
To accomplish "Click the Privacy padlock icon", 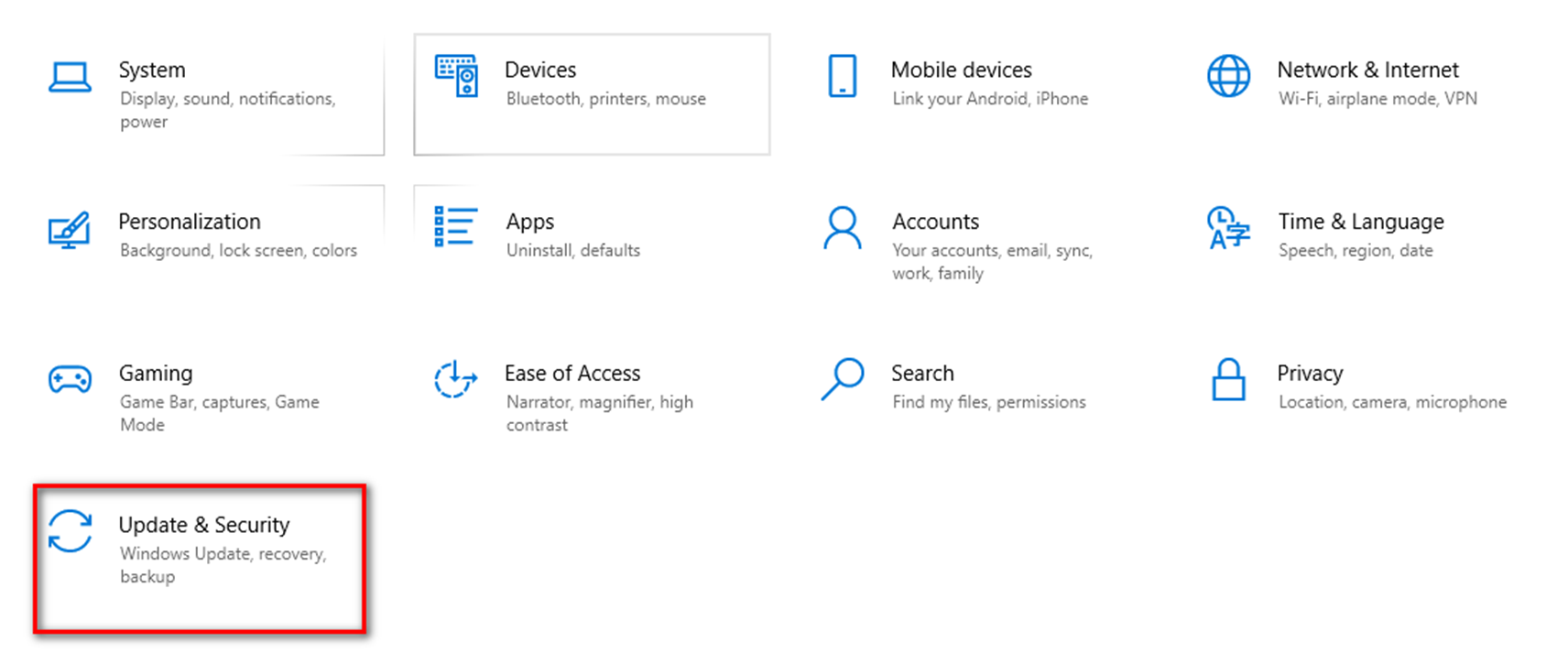I will pos(1228,379).
